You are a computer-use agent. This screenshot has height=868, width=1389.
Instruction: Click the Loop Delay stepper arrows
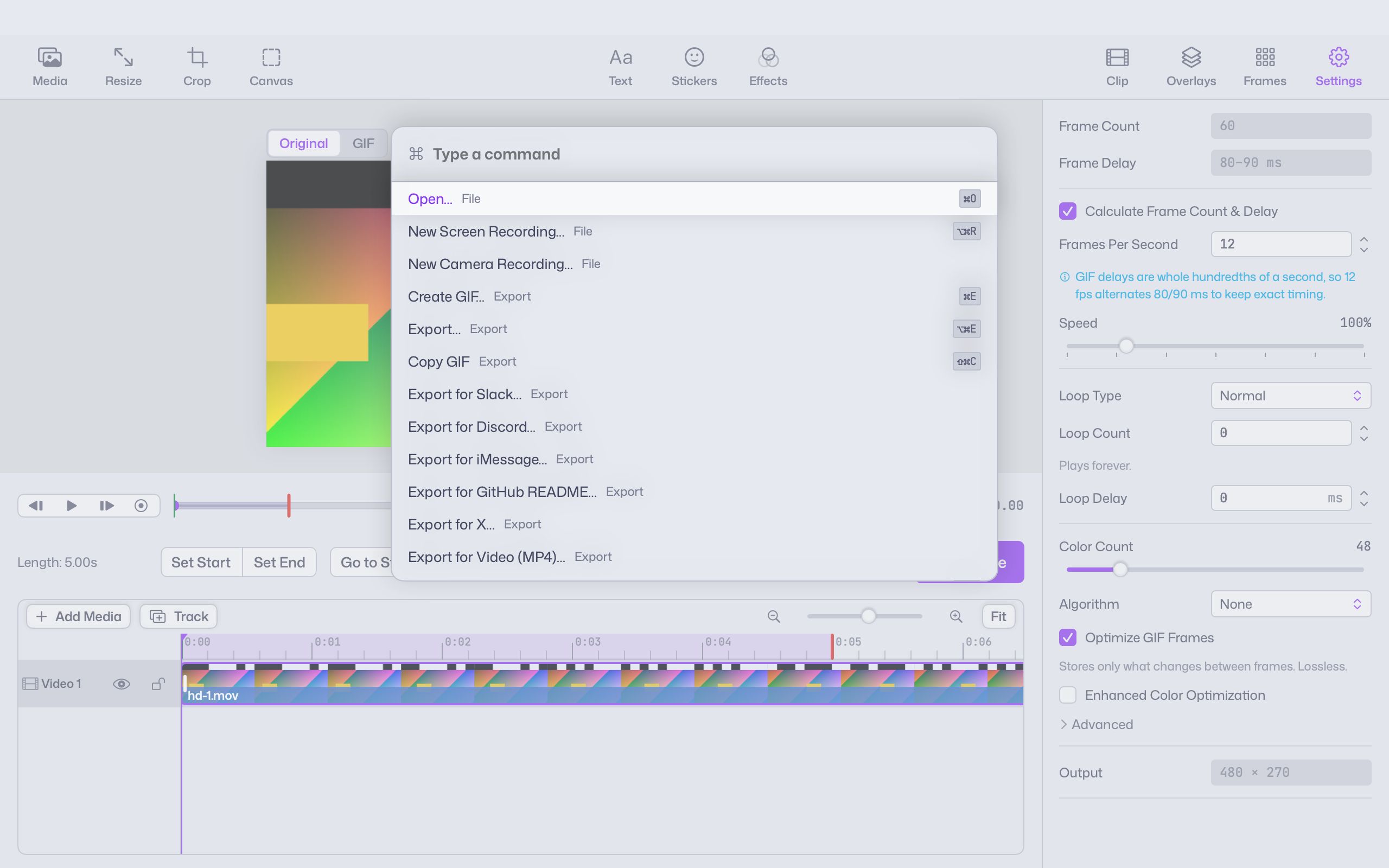click(x=1365, y=499)
